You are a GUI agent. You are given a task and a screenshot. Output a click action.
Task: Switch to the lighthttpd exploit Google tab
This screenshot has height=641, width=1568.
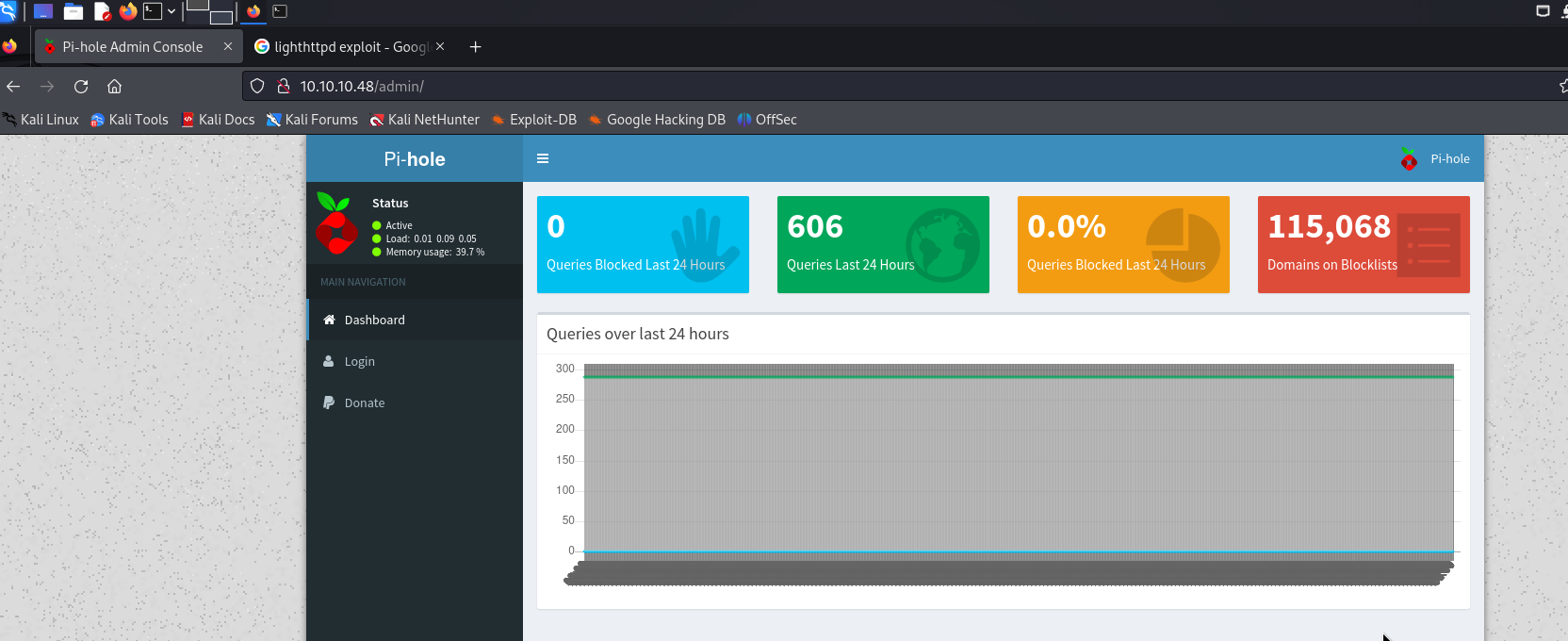(x=344, y=47)
